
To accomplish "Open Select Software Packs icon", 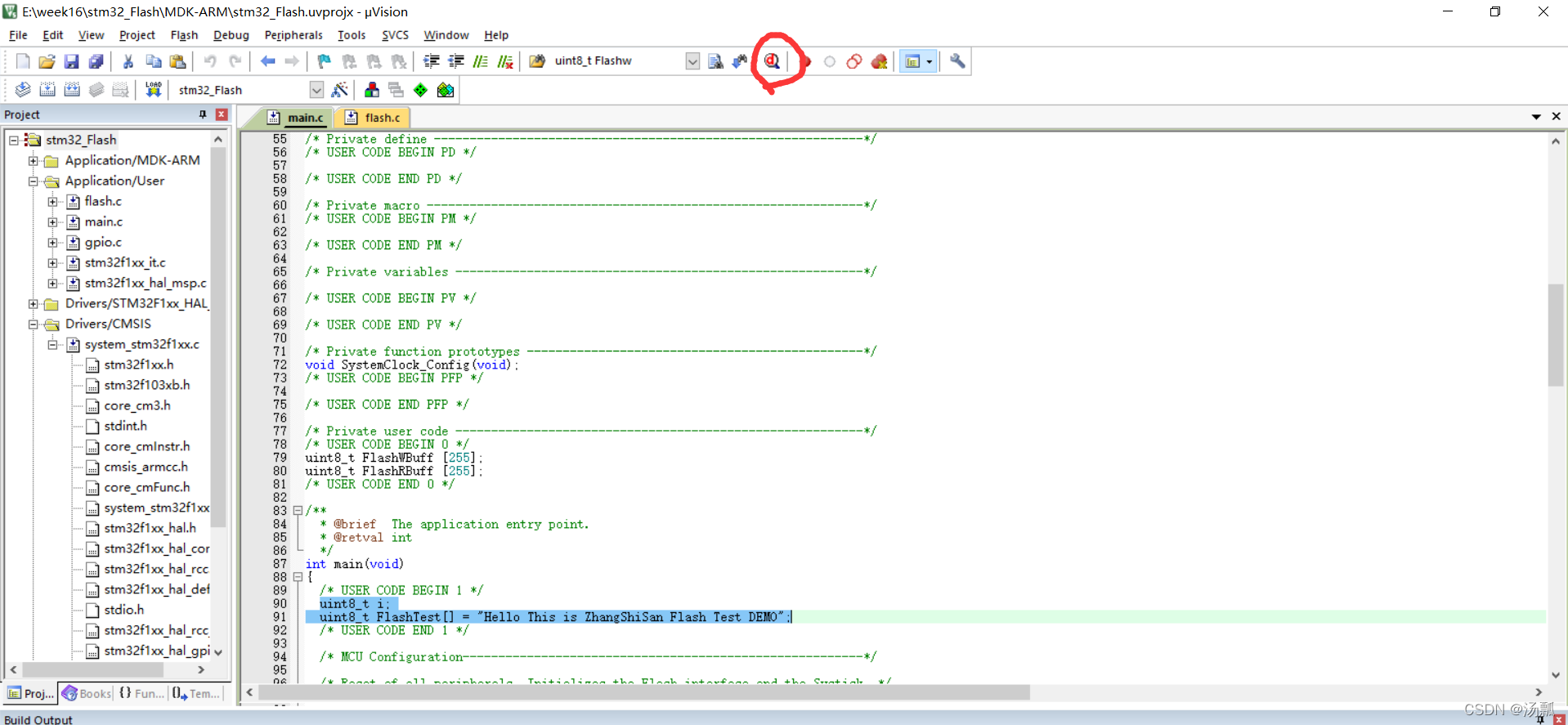I will click(x=446, y=90).
